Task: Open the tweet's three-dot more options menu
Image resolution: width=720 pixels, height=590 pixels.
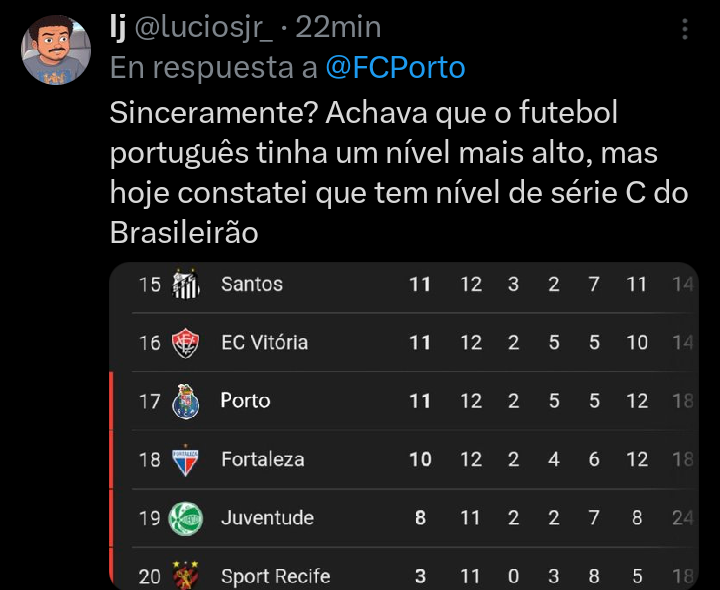Action: click(685, 29)
